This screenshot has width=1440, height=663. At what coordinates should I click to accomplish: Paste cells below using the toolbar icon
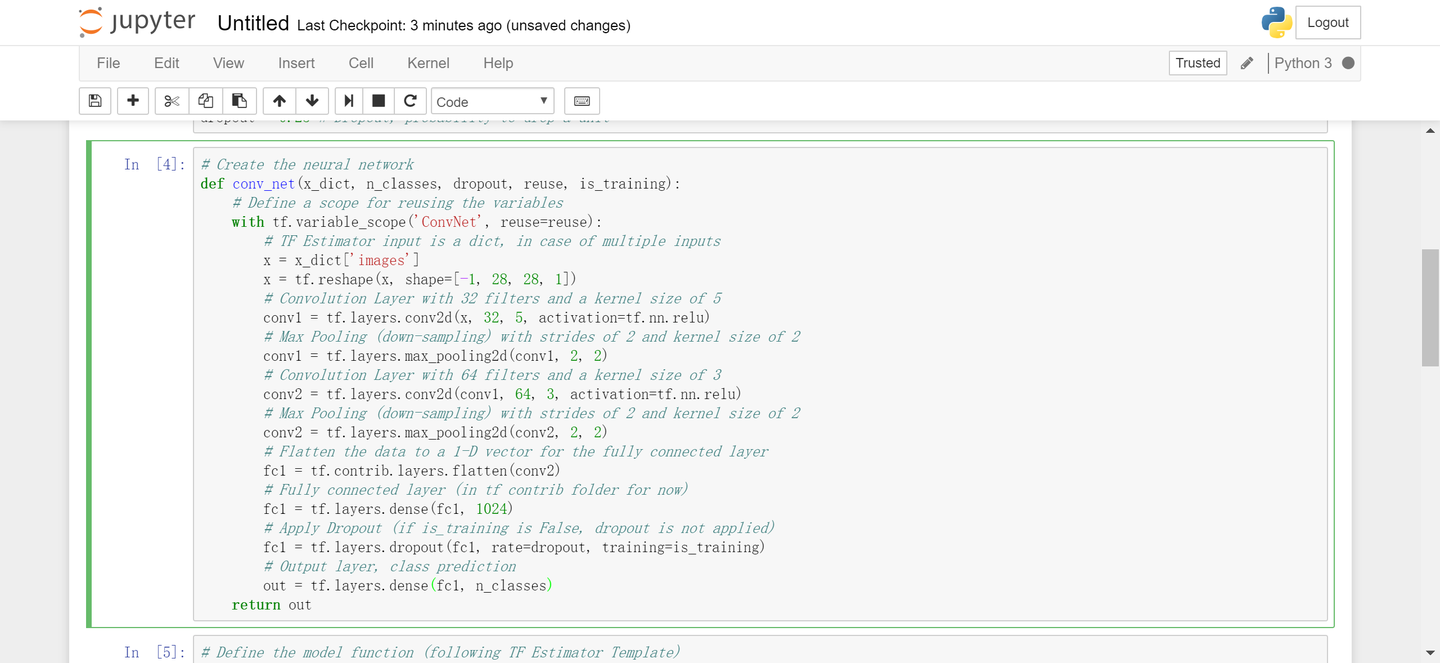[x=239, y=101]
